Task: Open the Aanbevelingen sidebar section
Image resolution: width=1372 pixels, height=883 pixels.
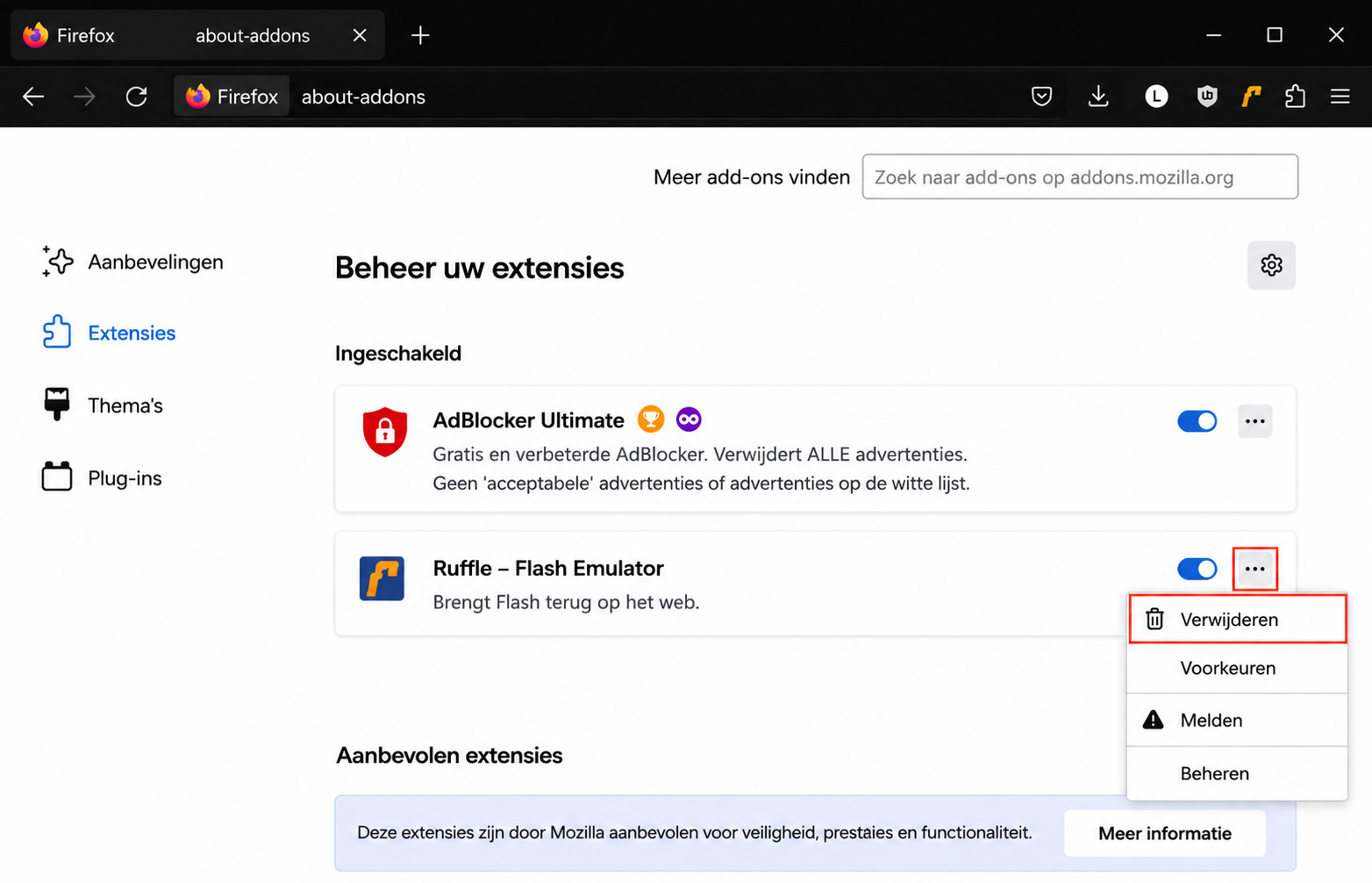Action: tap(132, 262)
